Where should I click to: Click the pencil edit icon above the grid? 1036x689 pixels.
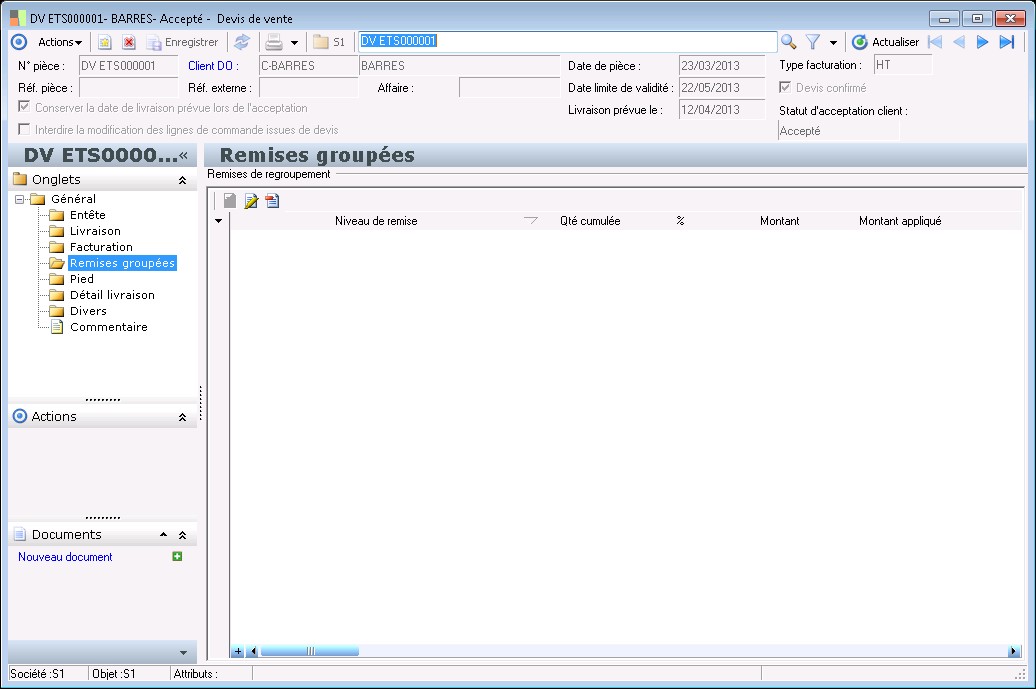click(x=251, y=201)
